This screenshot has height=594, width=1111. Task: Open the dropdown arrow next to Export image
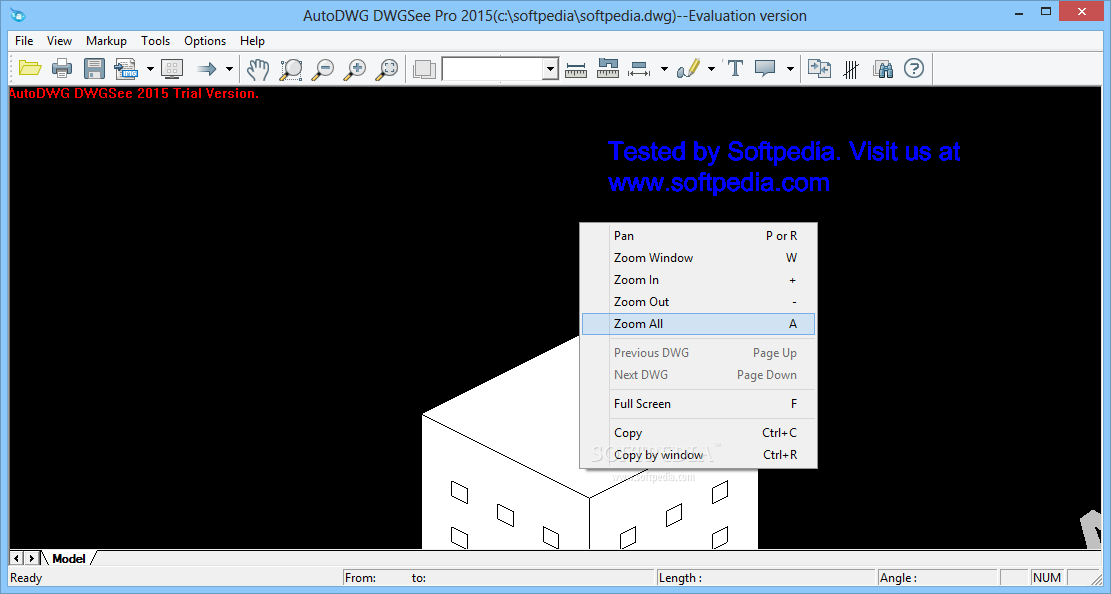pos(150,69)
